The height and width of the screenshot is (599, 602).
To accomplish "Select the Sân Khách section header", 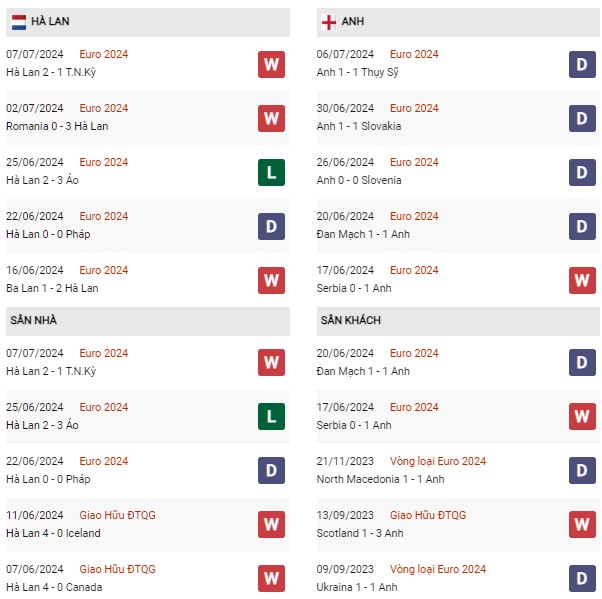I will pyautogui.click(x=458, y=321).
